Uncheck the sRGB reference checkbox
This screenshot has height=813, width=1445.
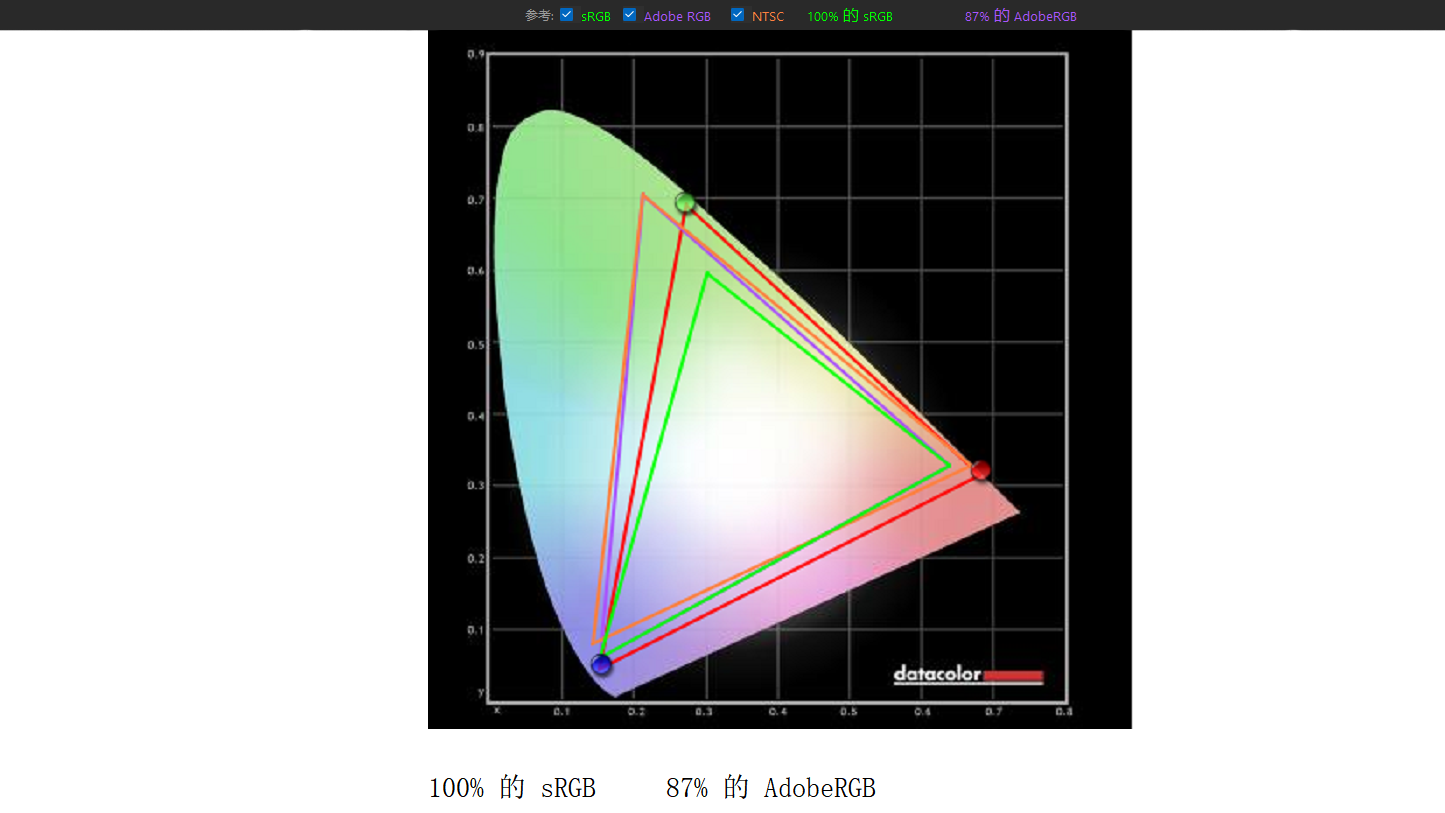(567, 15)
